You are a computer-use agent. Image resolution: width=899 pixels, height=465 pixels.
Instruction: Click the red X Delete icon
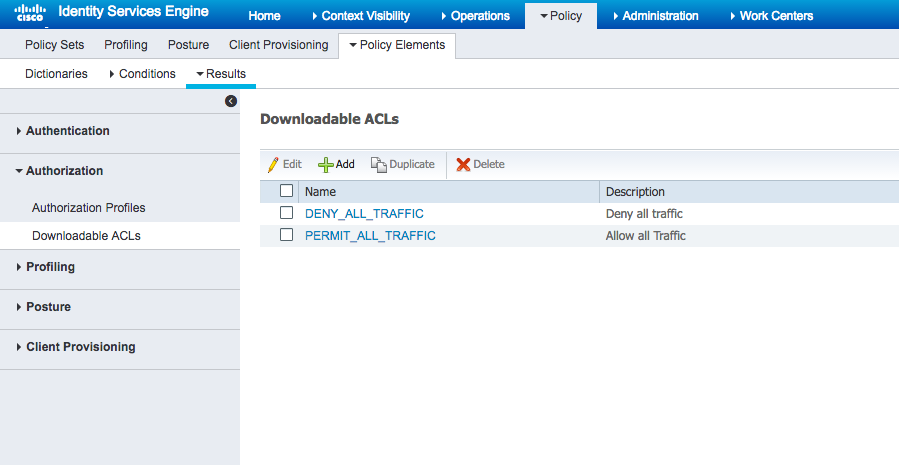(463, 165)
